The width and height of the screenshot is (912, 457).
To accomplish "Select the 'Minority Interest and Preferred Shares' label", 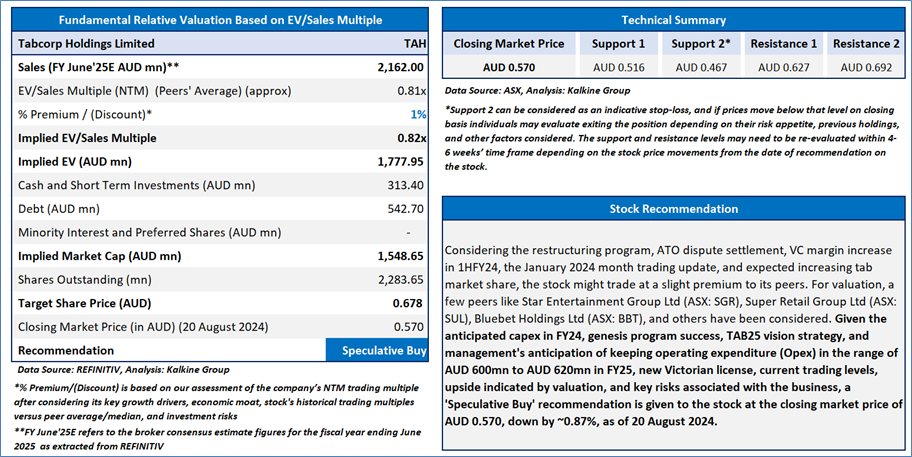I will tap(149, 233).
